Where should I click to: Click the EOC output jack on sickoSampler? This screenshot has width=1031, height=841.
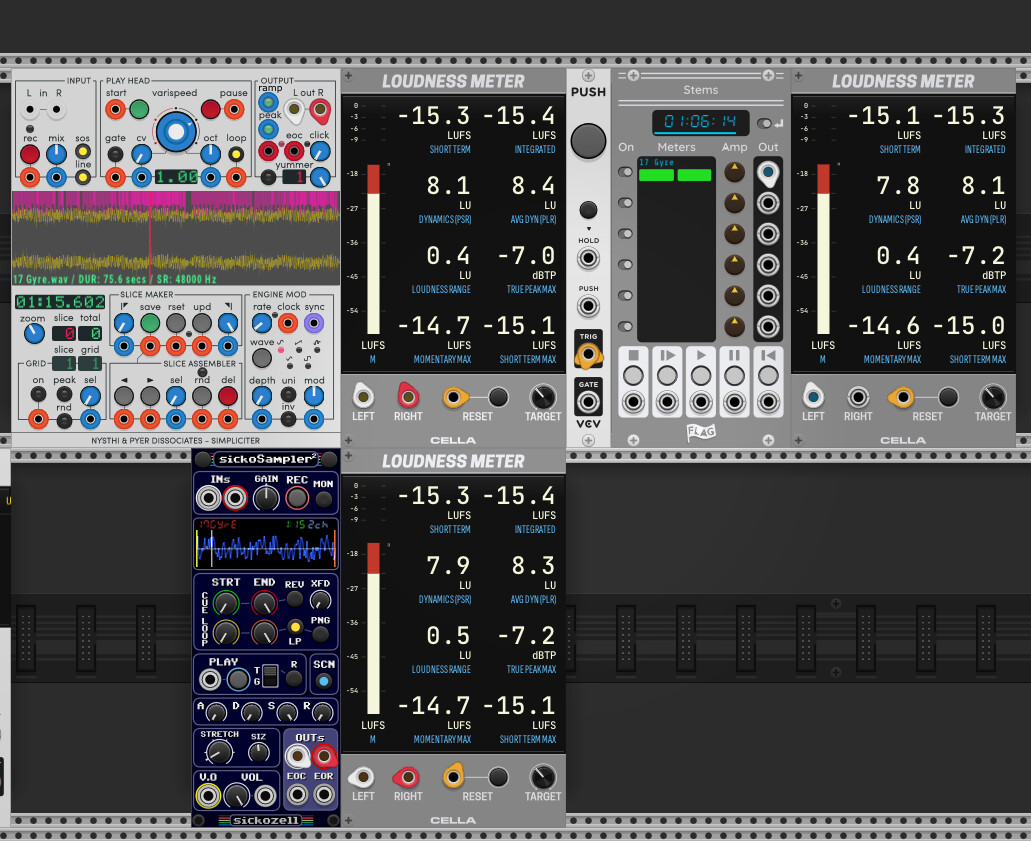[x=297, y=795]
